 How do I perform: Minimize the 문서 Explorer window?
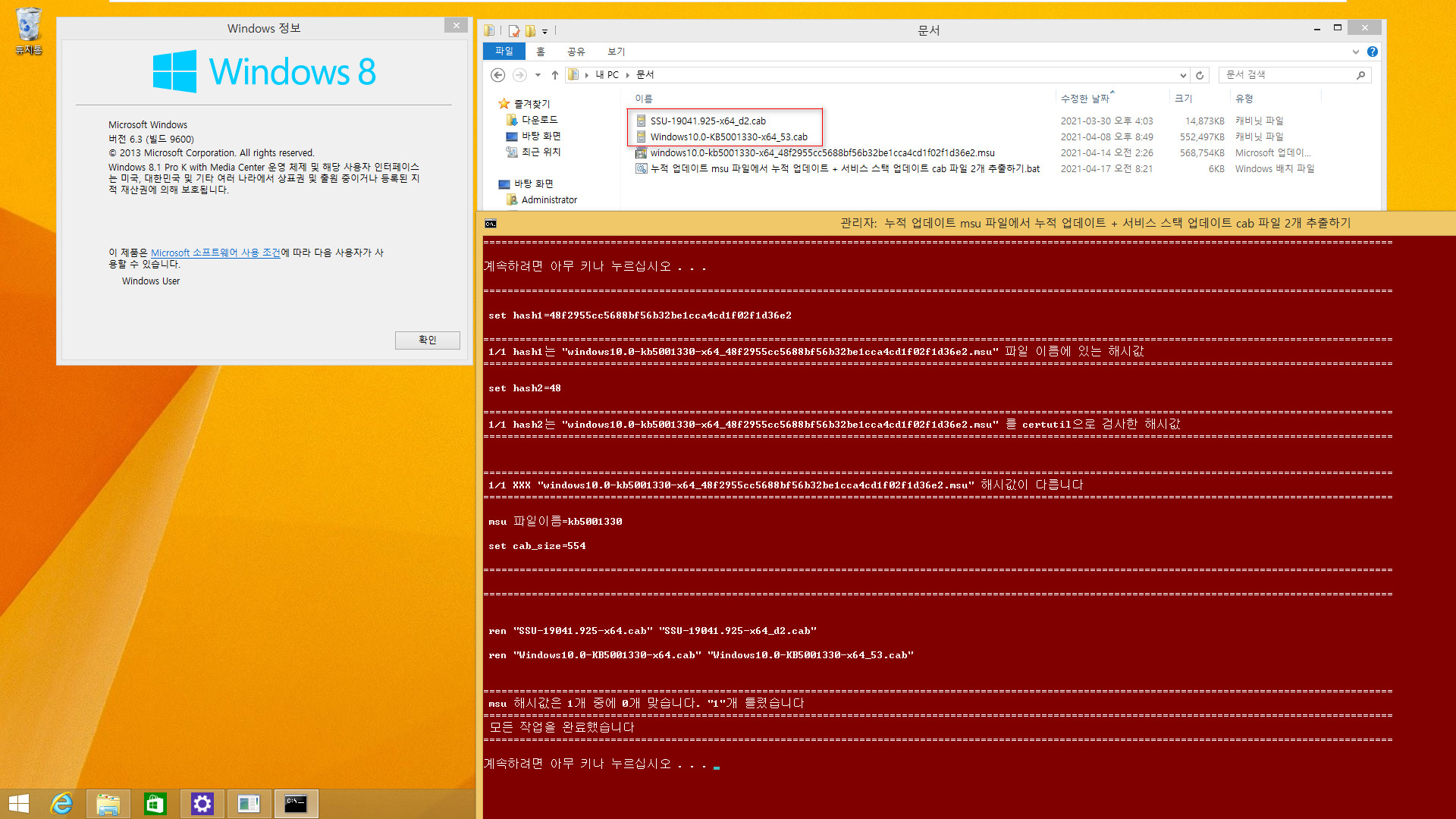(1316, 28)
